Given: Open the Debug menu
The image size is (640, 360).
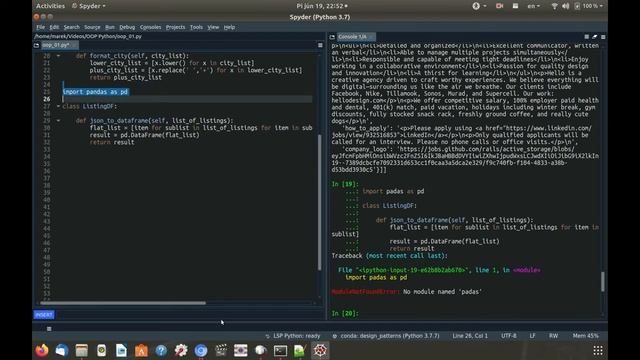Looking at the screenshot, I should point(127,27).
